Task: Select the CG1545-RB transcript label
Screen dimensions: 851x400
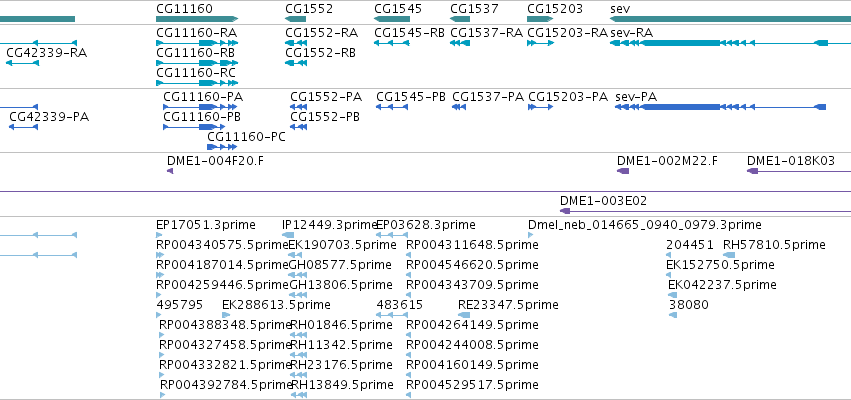Action: pyautogui.click(x=409, y=33)
